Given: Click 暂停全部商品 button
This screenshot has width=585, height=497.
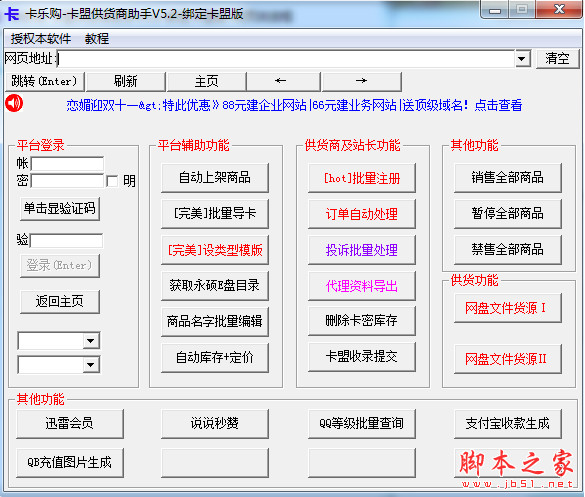Looking at the screenshot, I should [507, 213].
